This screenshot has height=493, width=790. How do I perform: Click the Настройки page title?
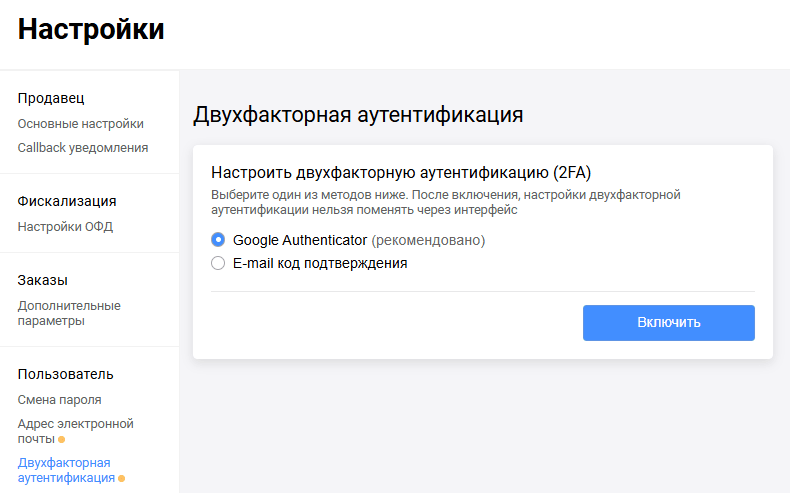tap(91, 30)
